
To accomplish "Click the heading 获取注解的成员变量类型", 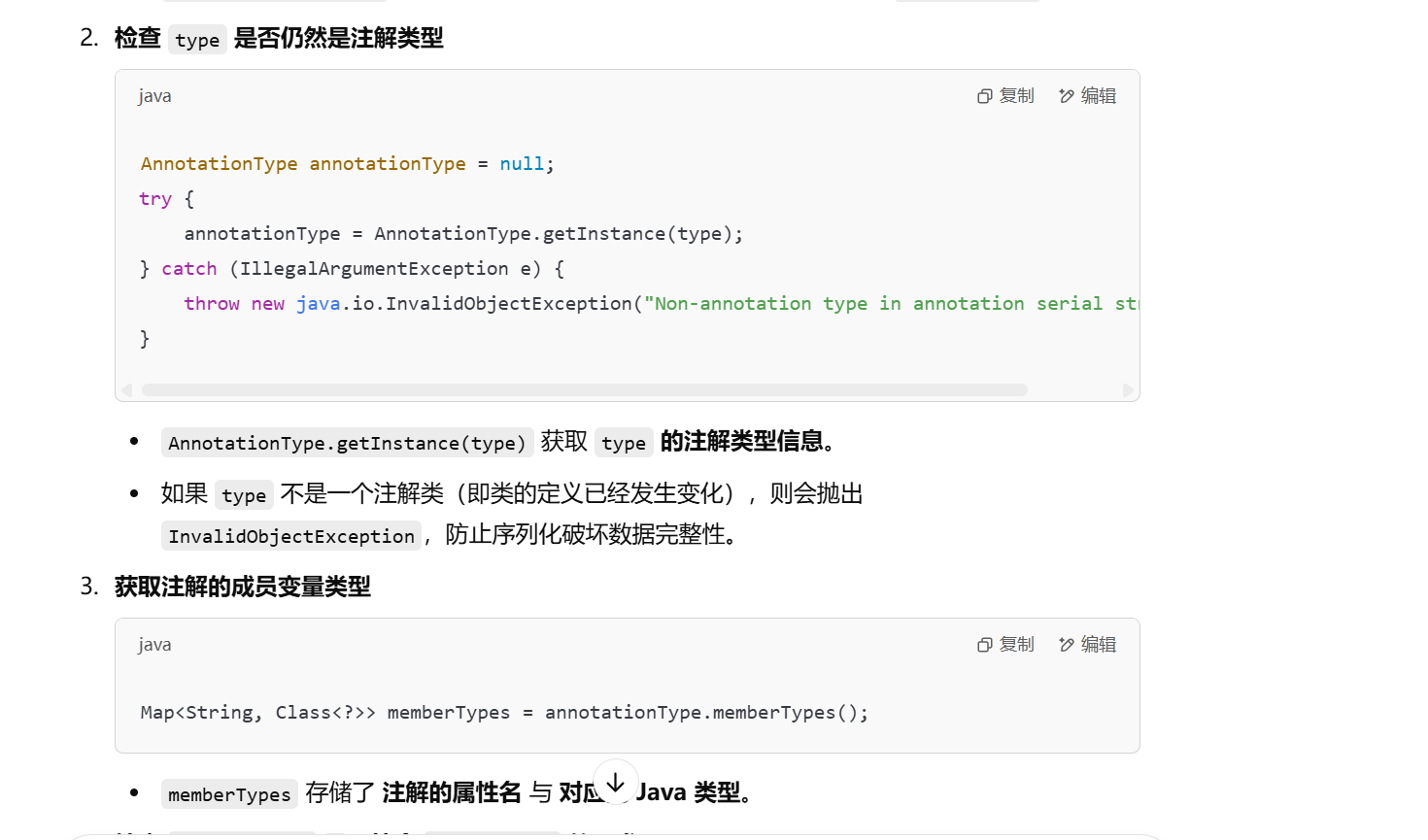I will pyautogui.click(x=243, y=587).
